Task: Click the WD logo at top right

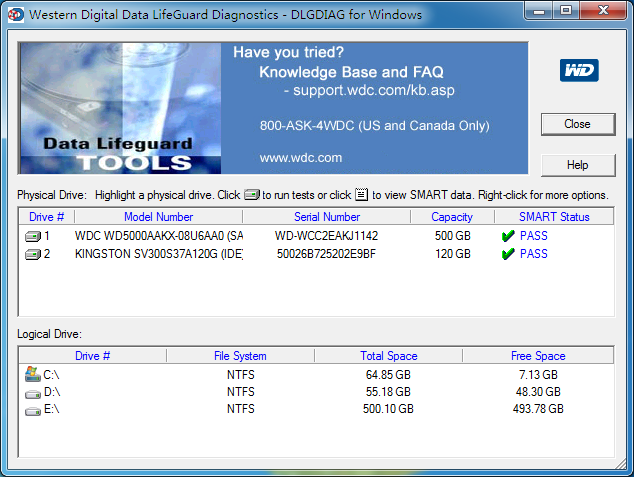Action: (x=579, y=70)
